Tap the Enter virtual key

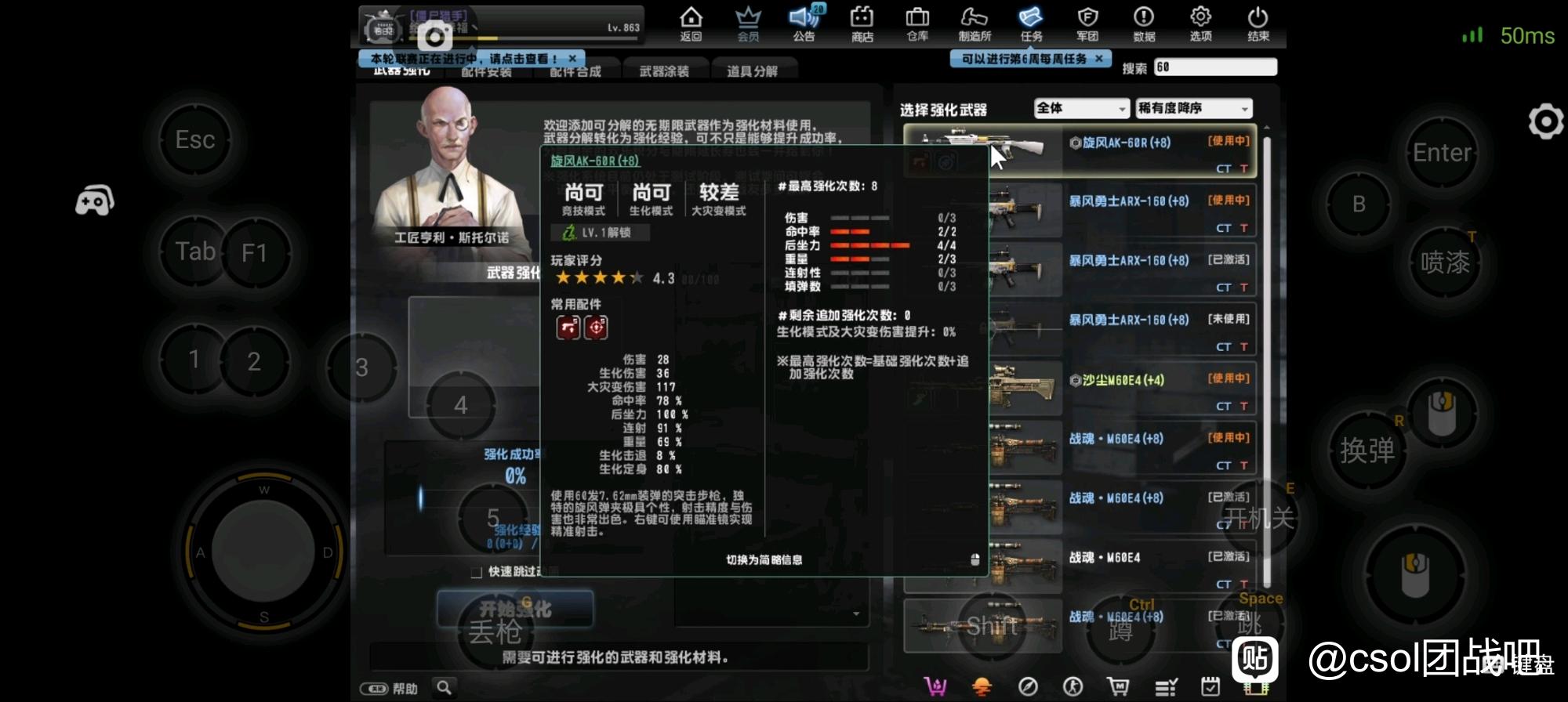point(1442,152)
